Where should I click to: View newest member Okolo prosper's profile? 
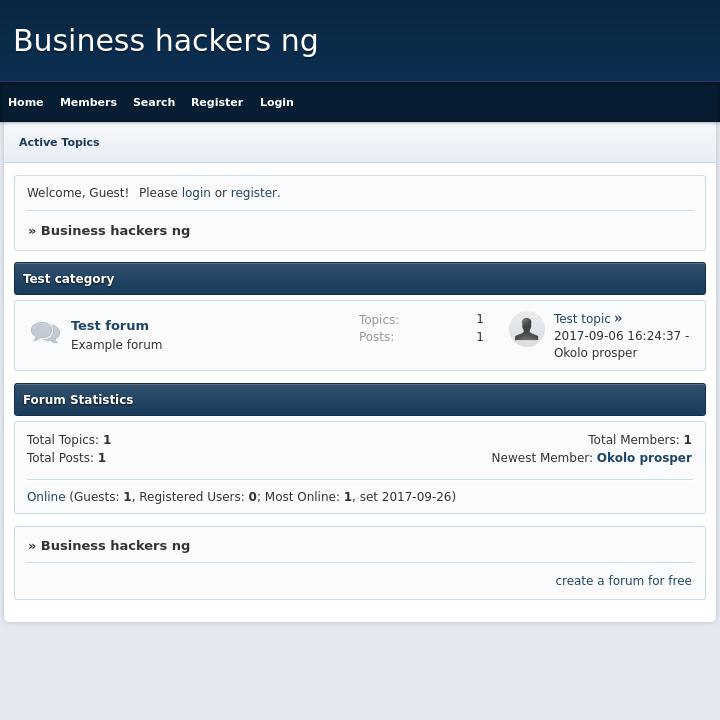pos(644,458)
